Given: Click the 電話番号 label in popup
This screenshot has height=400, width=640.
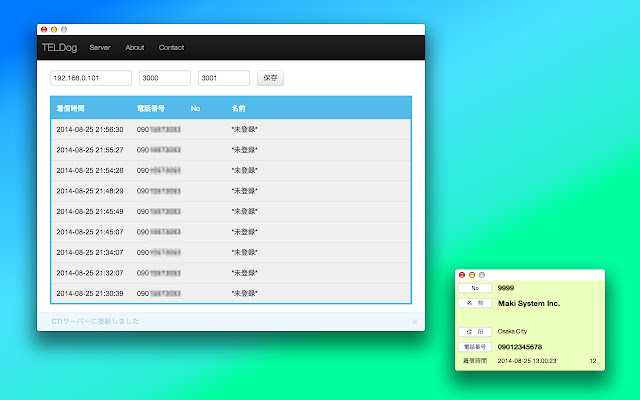Looking at the screenshot, I should click(x=475, y=347).
